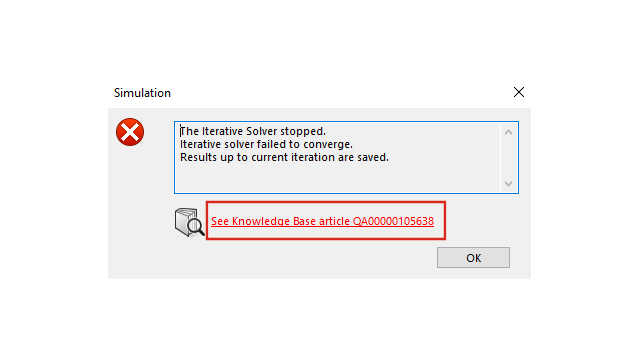This screenshot has height=360, width=640.
Task: Open Knowledge Base article QA00000105638 link
Action: (322, 221)
